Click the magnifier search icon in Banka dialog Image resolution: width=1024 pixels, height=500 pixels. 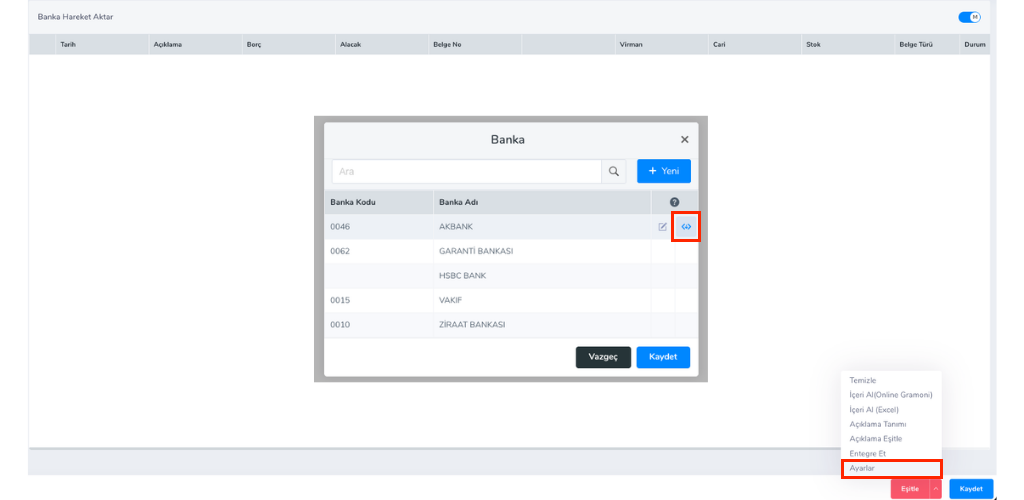click(x=615, y=171)
